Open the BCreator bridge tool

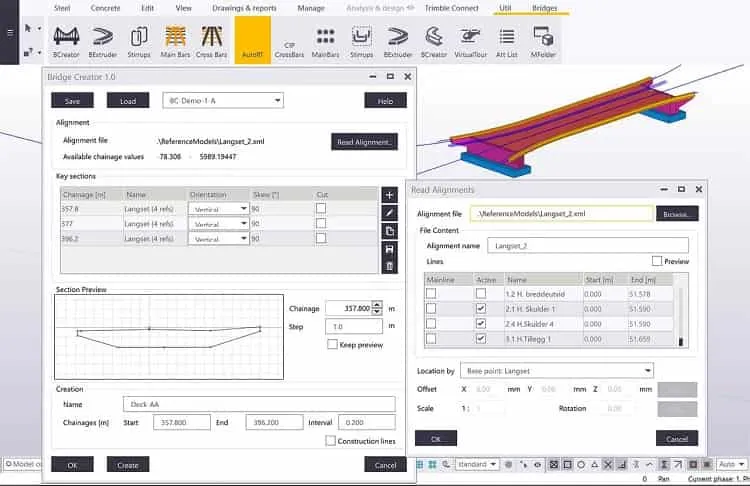[x=66, y=42]
